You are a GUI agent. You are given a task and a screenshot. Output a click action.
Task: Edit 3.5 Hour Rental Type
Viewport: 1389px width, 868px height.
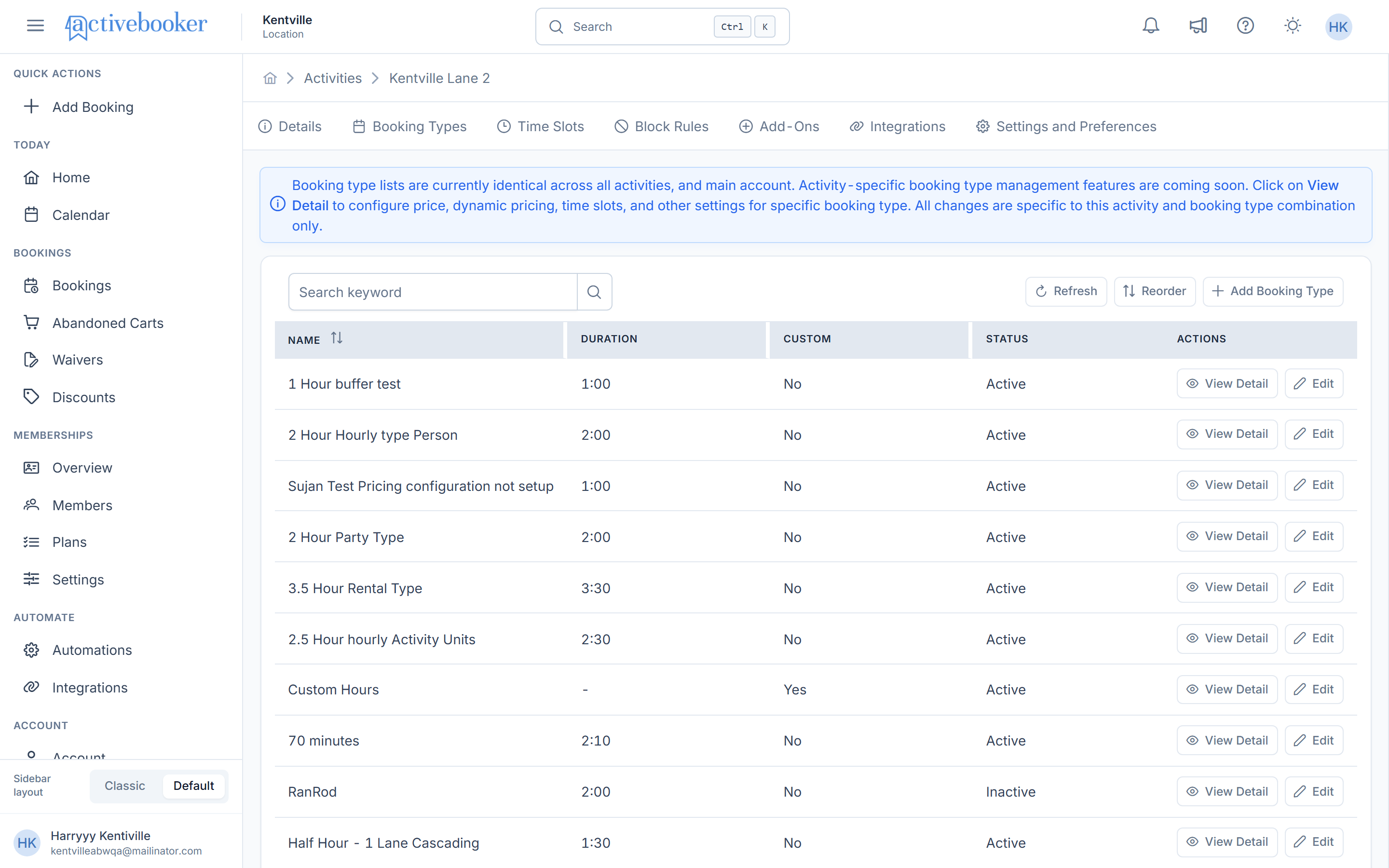[1313, 587]
